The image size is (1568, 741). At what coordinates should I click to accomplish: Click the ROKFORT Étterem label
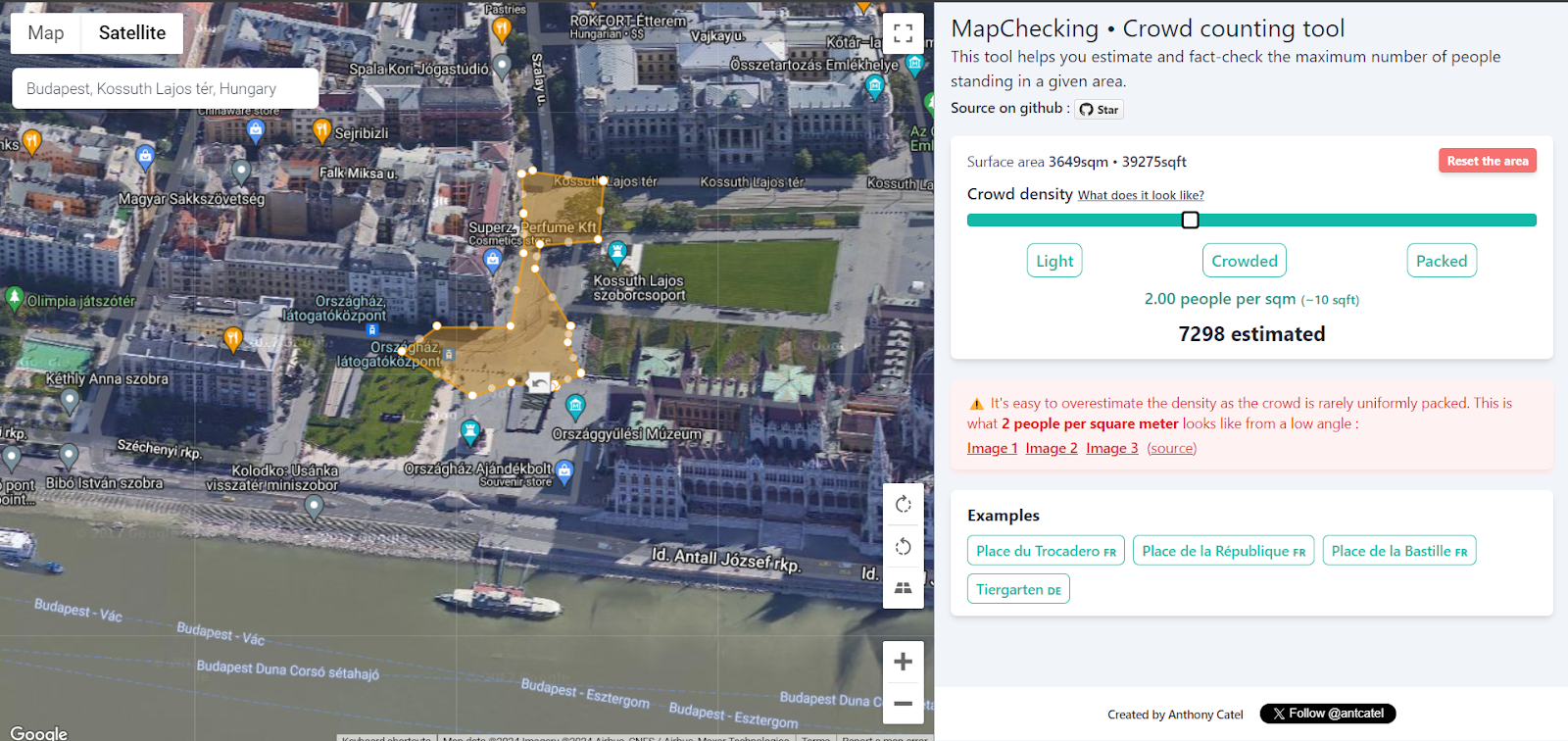click(628, 21)
